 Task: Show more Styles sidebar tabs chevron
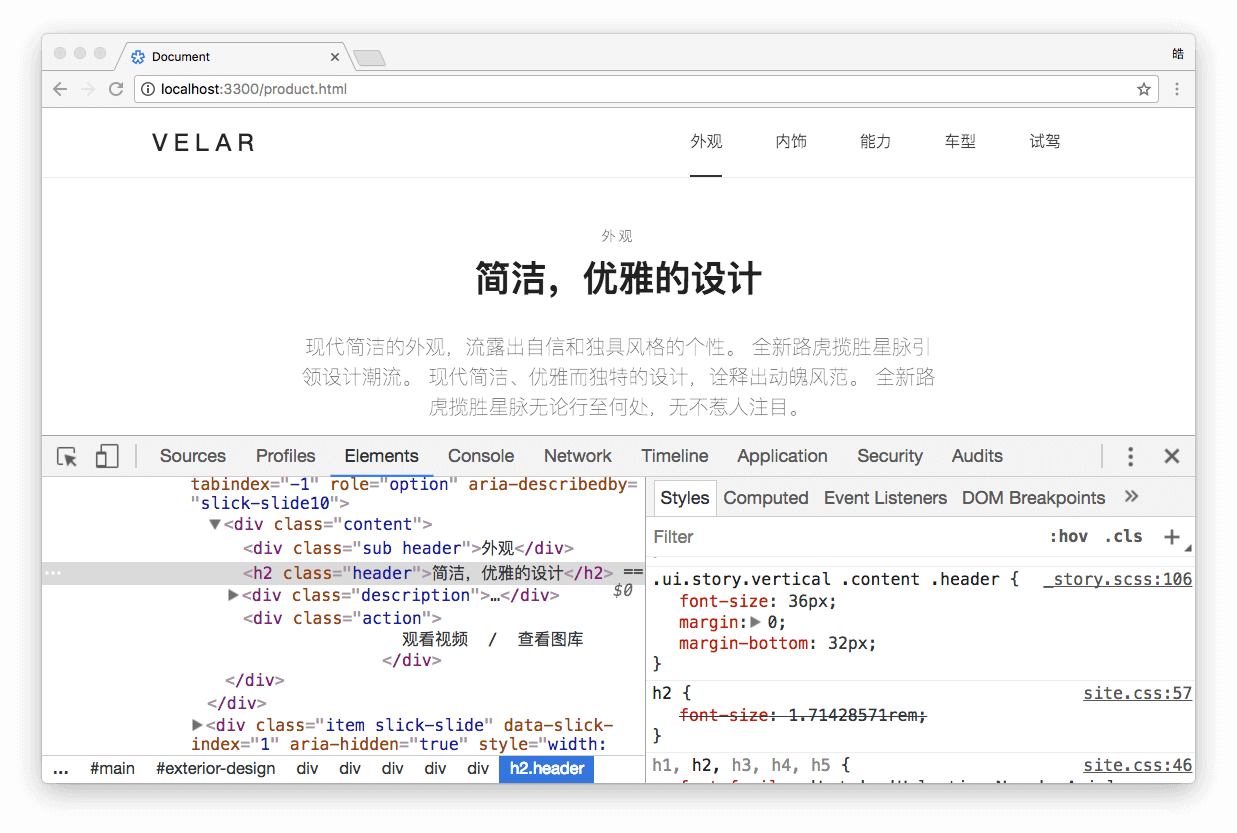click(1132, 497)
